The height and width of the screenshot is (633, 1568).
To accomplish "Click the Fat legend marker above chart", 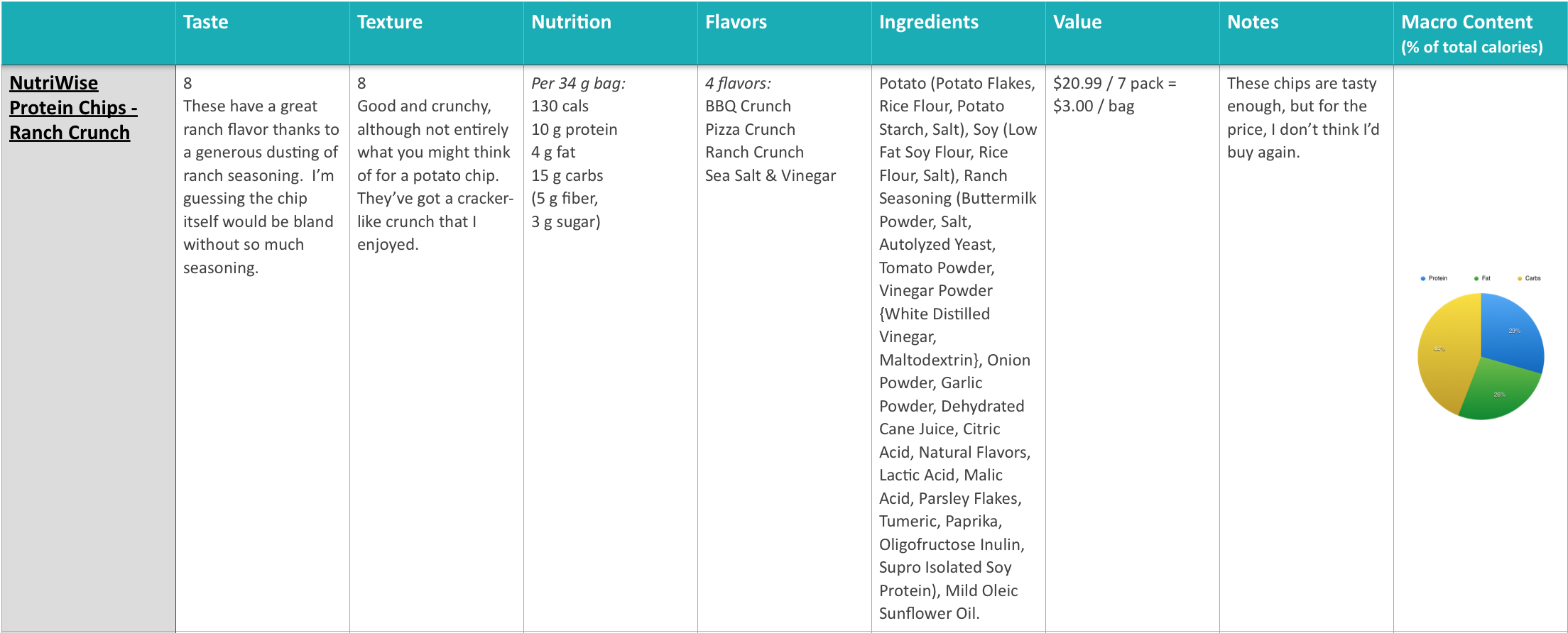I will (x=1476, y=278).
